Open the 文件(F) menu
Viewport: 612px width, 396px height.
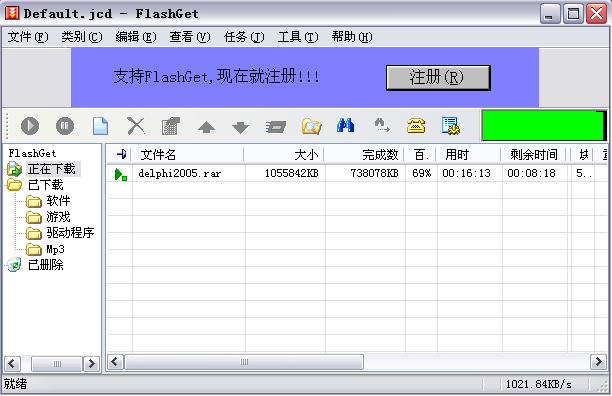point(28,37)
